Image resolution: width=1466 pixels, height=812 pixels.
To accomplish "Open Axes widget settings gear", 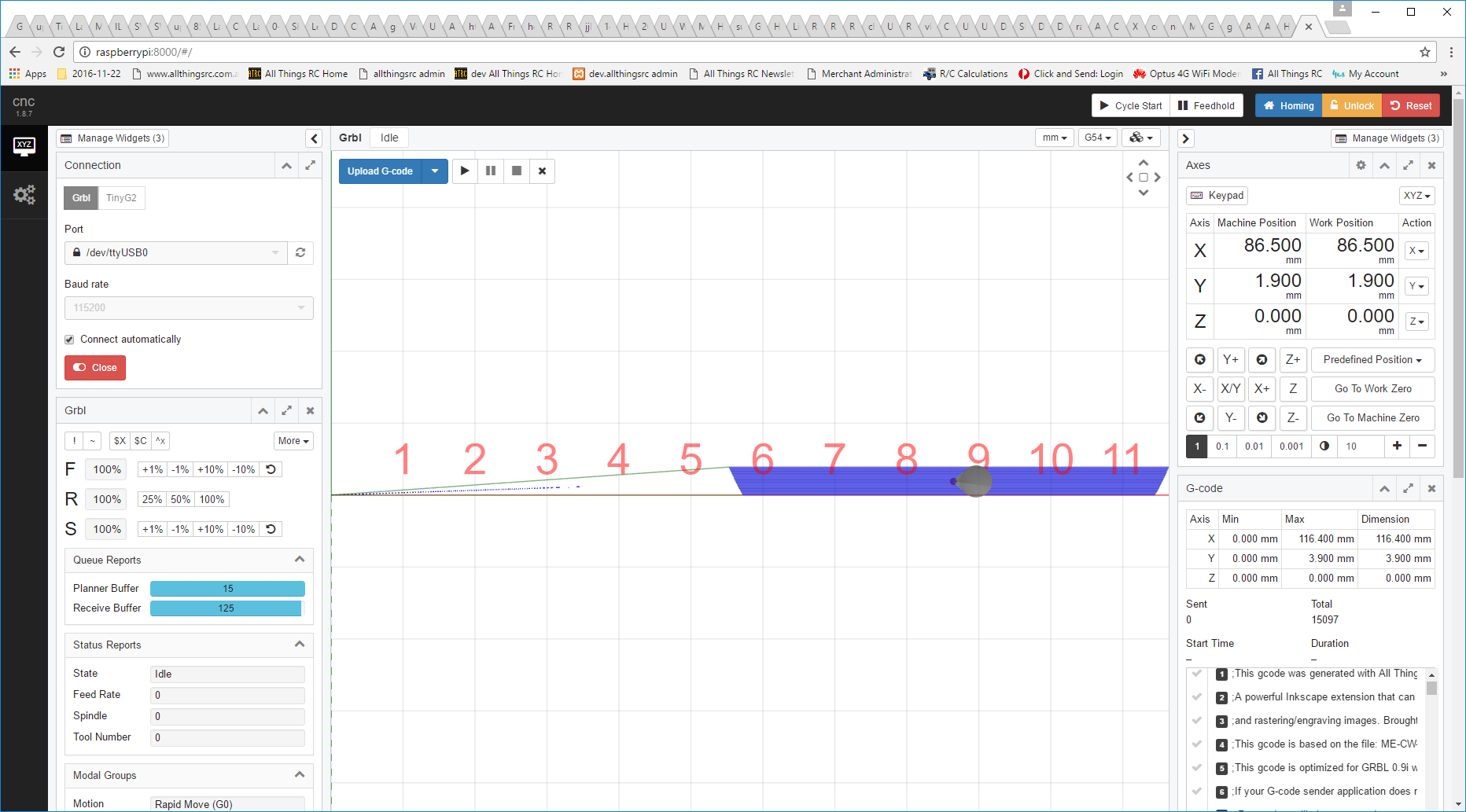I will 1361,165.
